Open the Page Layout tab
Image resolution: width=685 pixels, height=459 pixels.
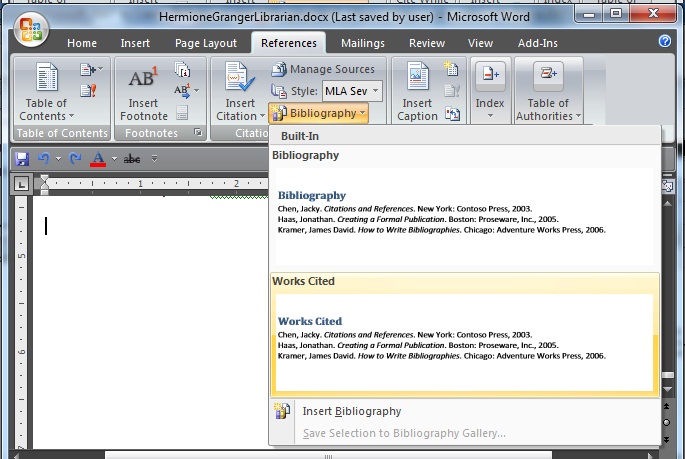tap(206, 43)
